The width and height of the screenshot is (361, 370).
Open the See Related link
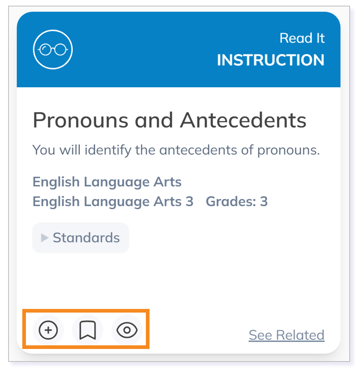coord(287,335)
